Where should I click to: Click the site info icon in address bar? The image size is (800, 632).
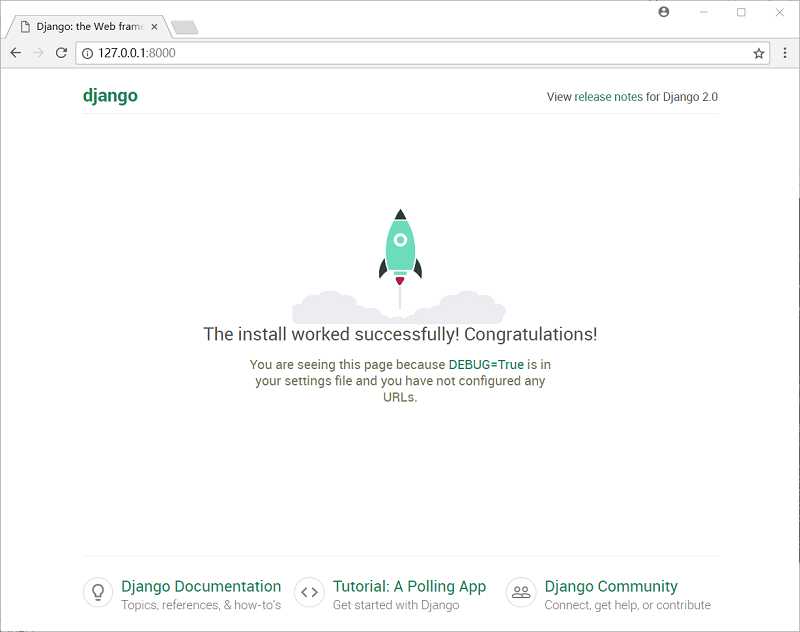point(88,53)
